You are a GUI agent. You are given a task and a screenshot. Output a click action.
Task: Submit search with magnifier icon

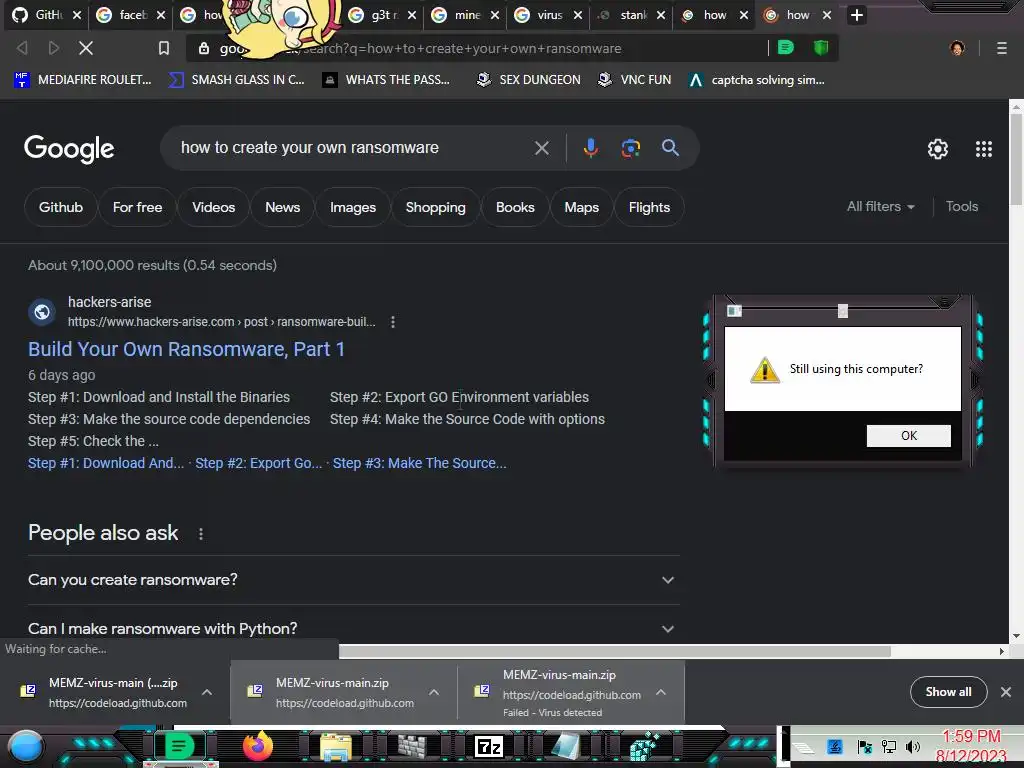(670, 148)
